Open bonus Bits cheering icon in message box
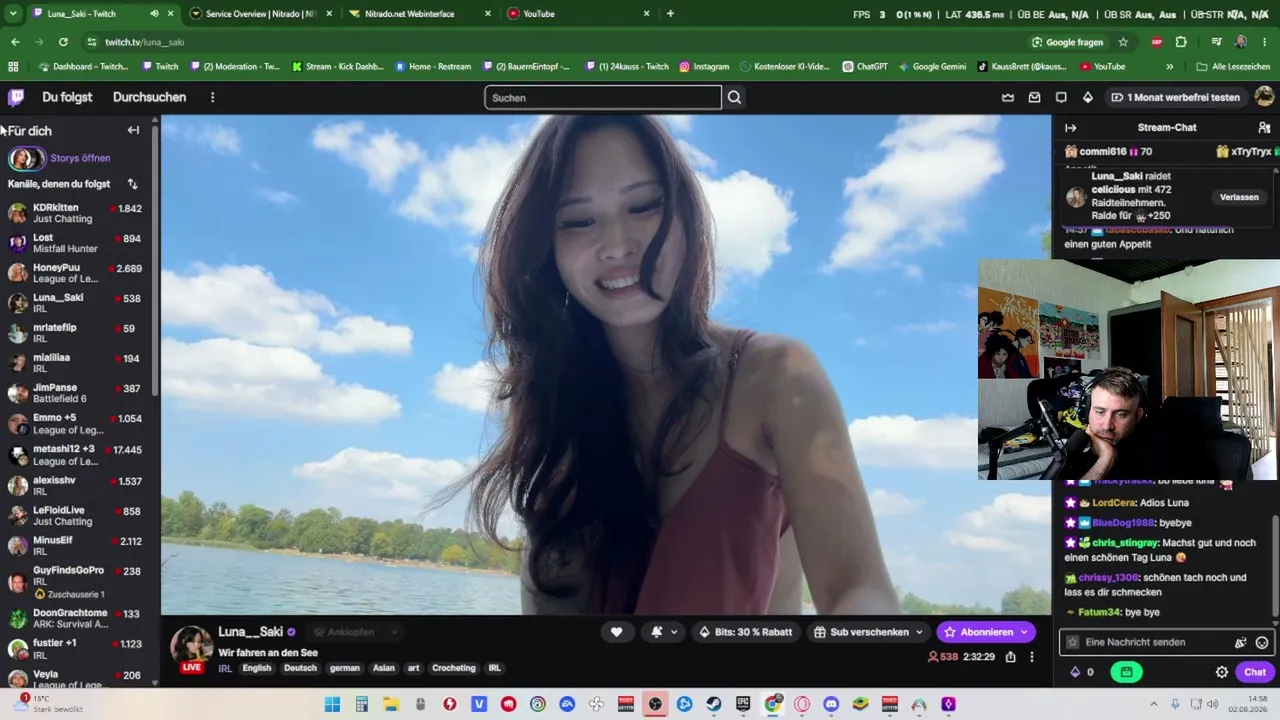The width and height of the screenshot is (1280, 720). coord(1241,643)
